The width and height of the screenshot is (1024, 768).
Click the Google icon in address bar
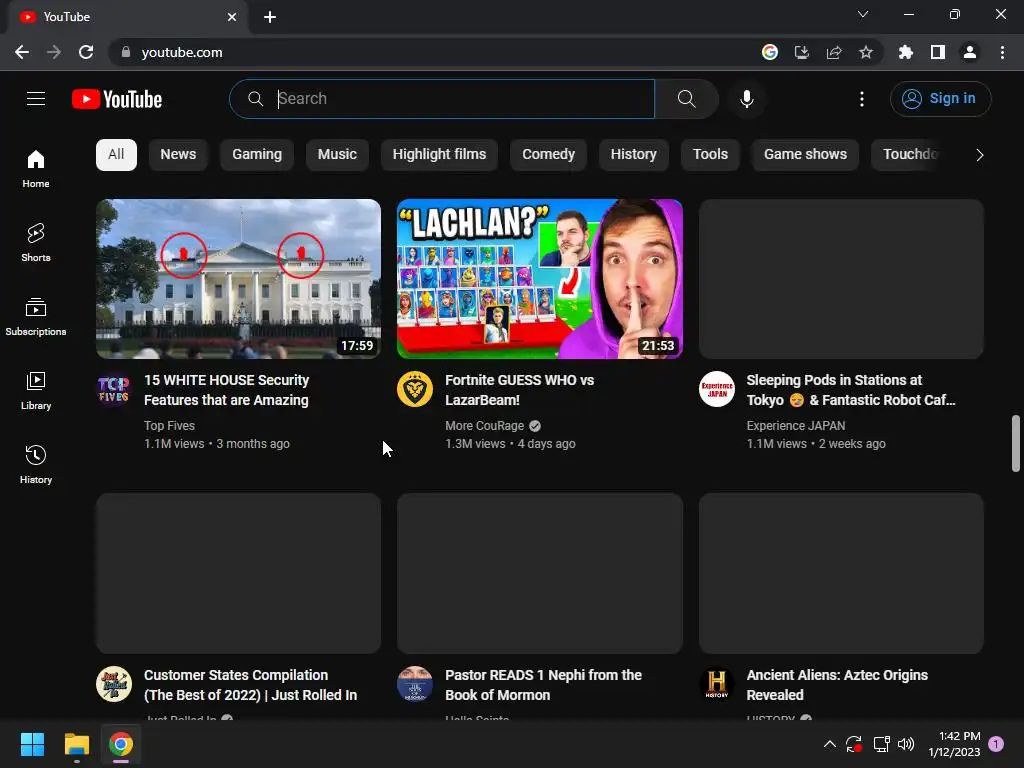[769, 52]
